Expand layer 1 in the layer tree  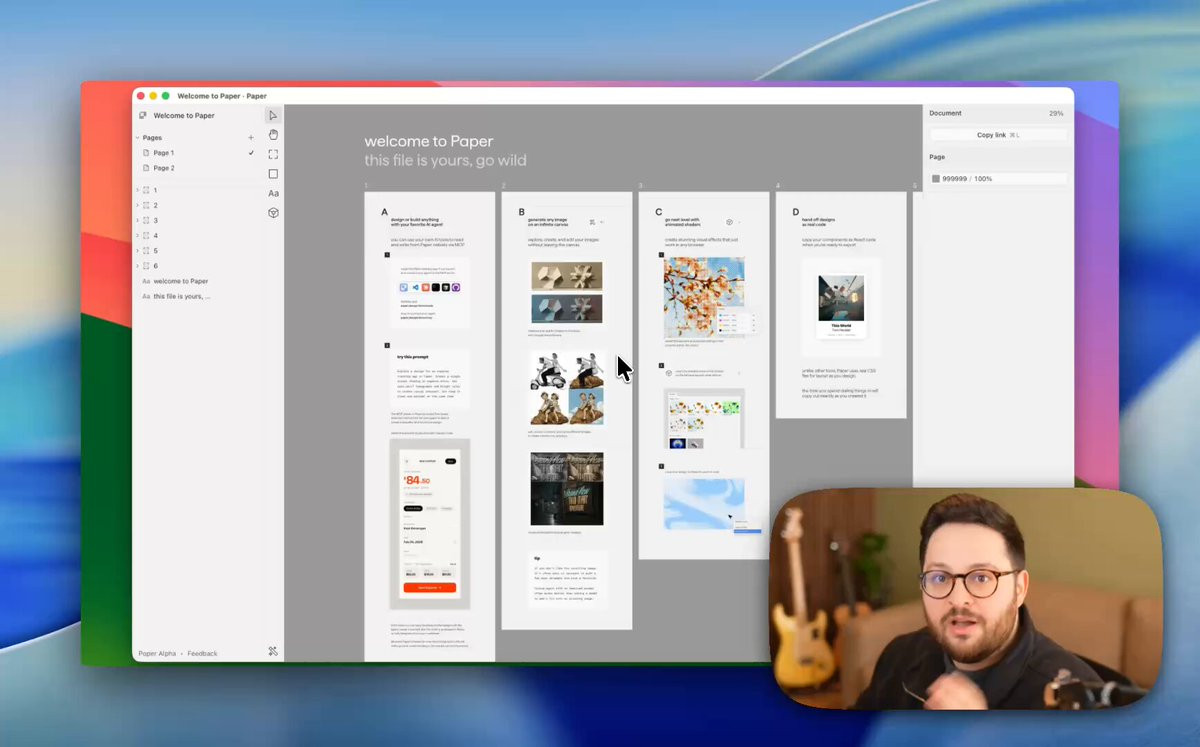coord(137,190)
